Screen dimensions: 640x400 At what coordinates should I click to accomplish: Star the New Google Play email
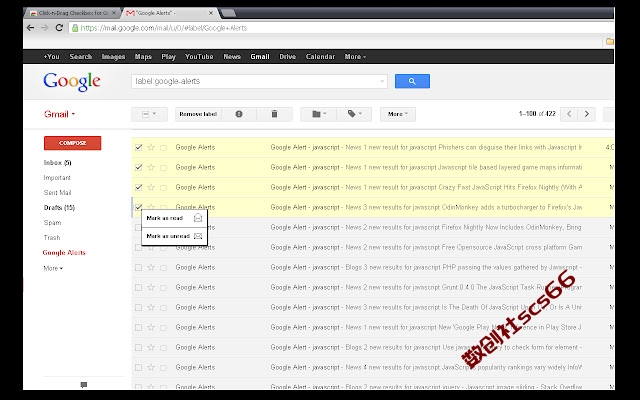click(151, 327)
